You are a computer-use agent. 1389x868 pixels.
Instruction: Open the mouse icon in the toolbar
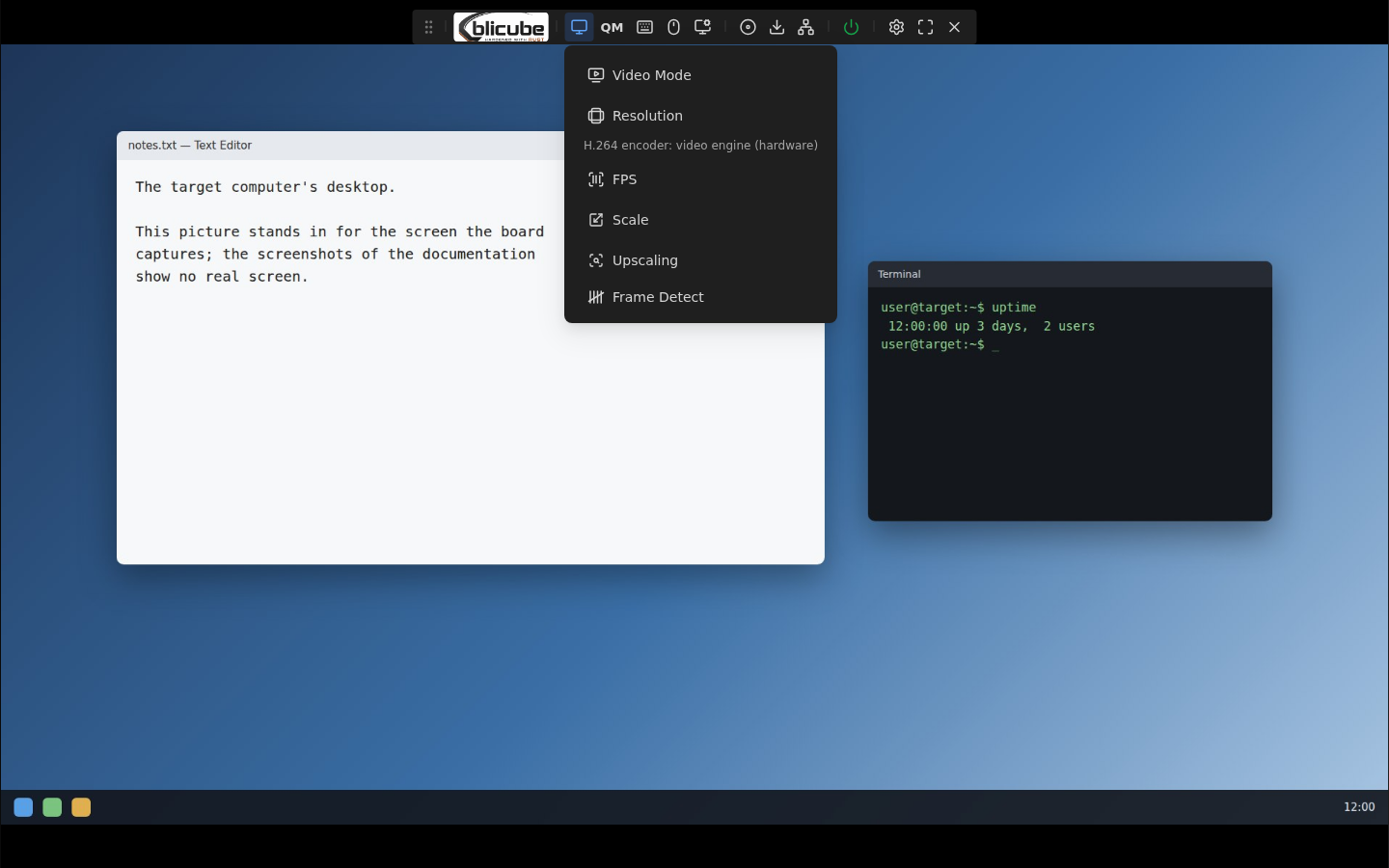673,27
